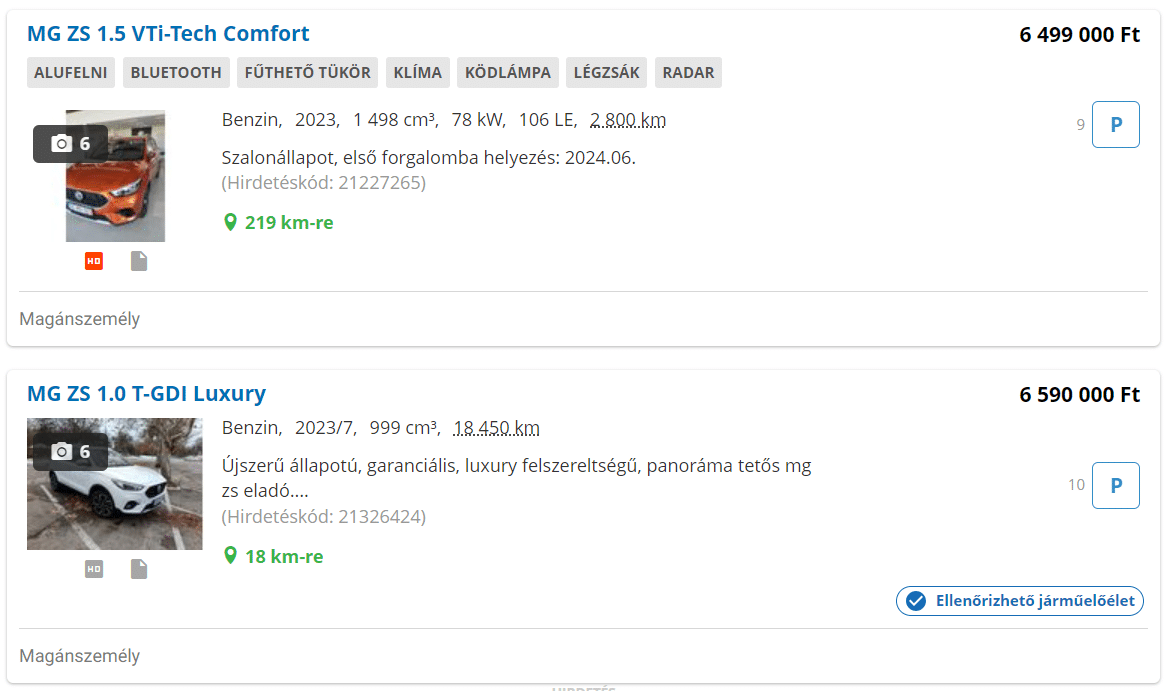Click the document icon under the orange MG photo
The image size is (1175, 691).
point(139,261)
